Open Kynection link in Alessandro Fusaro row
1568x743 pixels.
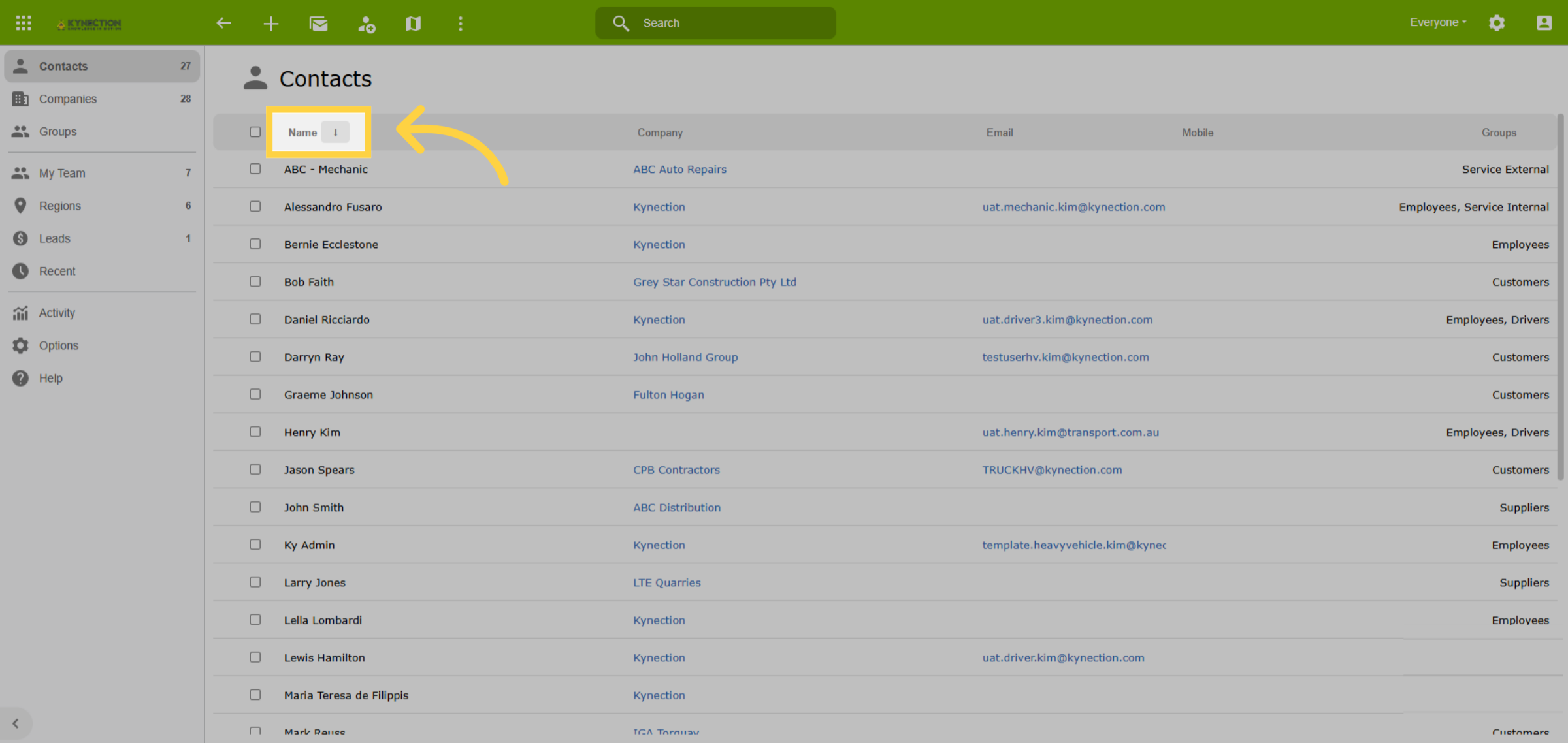coord(659,207)
